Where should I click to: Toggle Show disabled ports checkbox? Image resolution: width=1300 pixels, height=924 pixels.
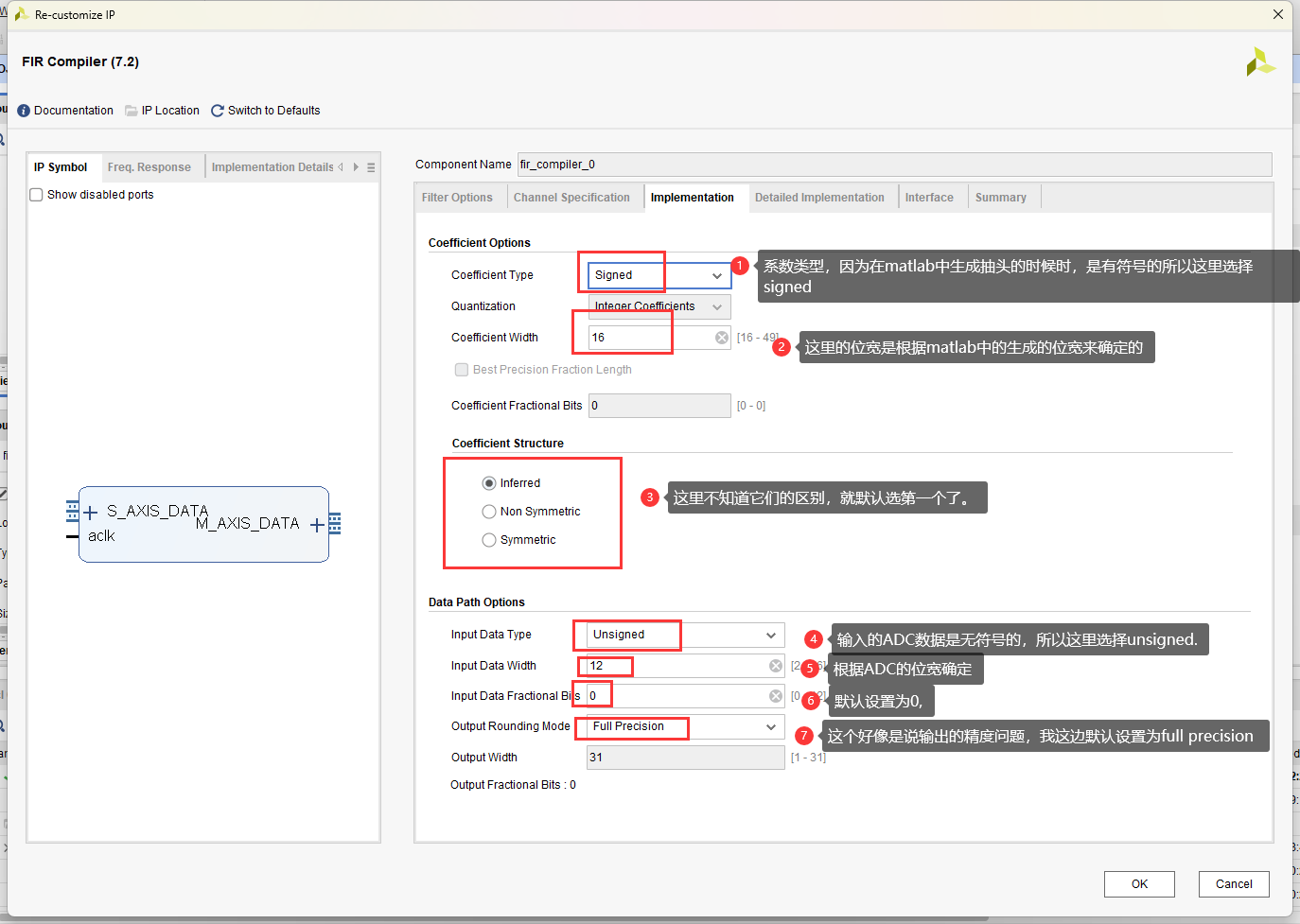37,195
